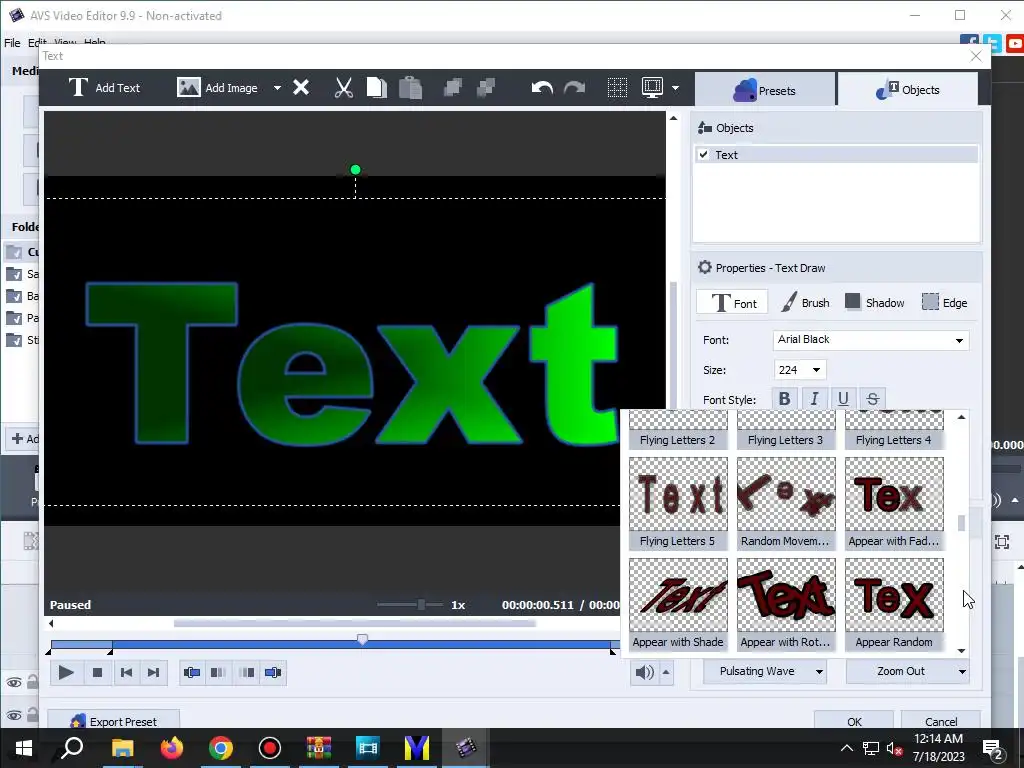Delete the object with the X icon
This screenshot has height=768, width=1024.
(x=301, y=88)
